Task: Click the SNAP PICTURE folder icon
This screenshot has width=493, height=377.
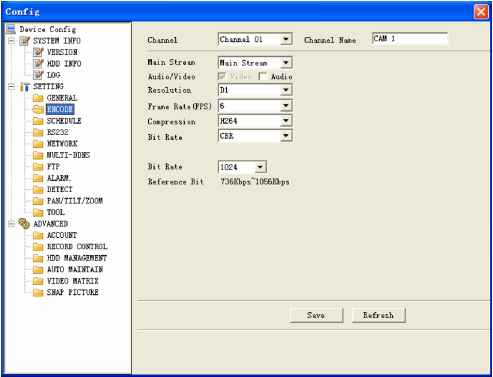Action: pyautogui.click(x=38, y=292)
